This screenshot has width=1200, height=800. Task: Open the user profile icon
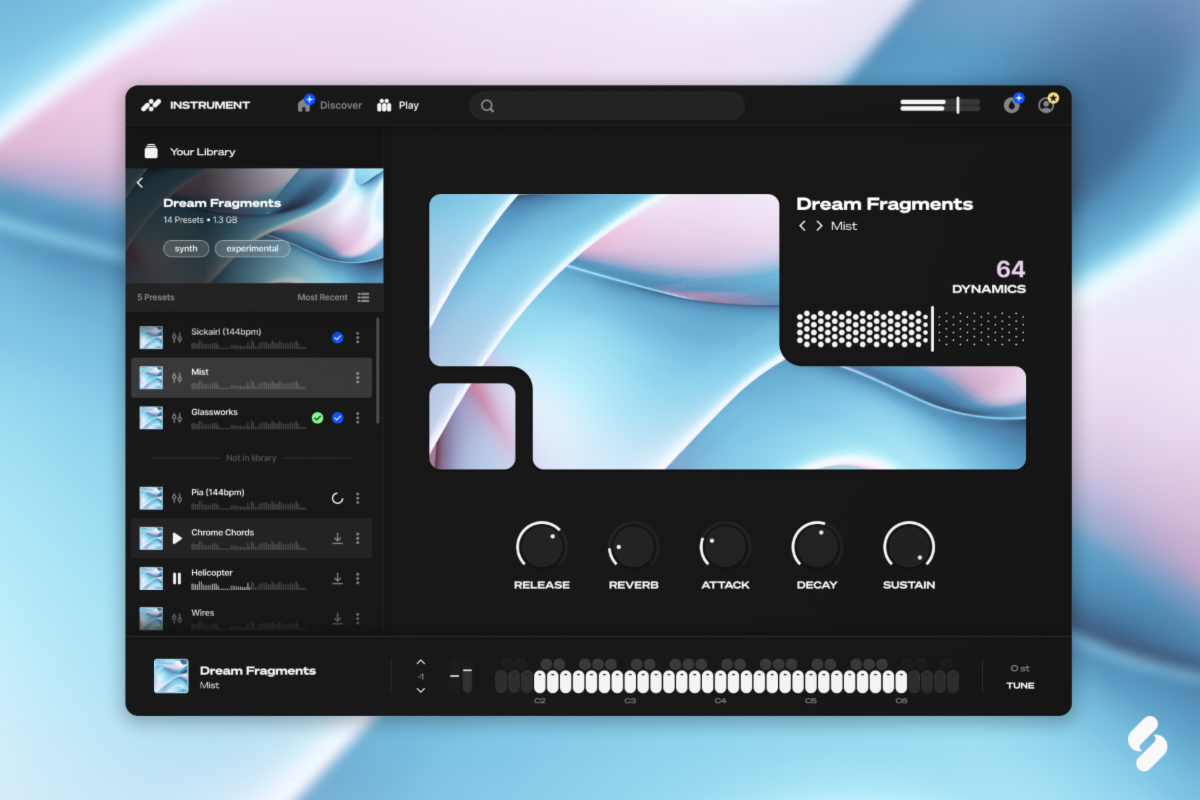point(1046,105)
